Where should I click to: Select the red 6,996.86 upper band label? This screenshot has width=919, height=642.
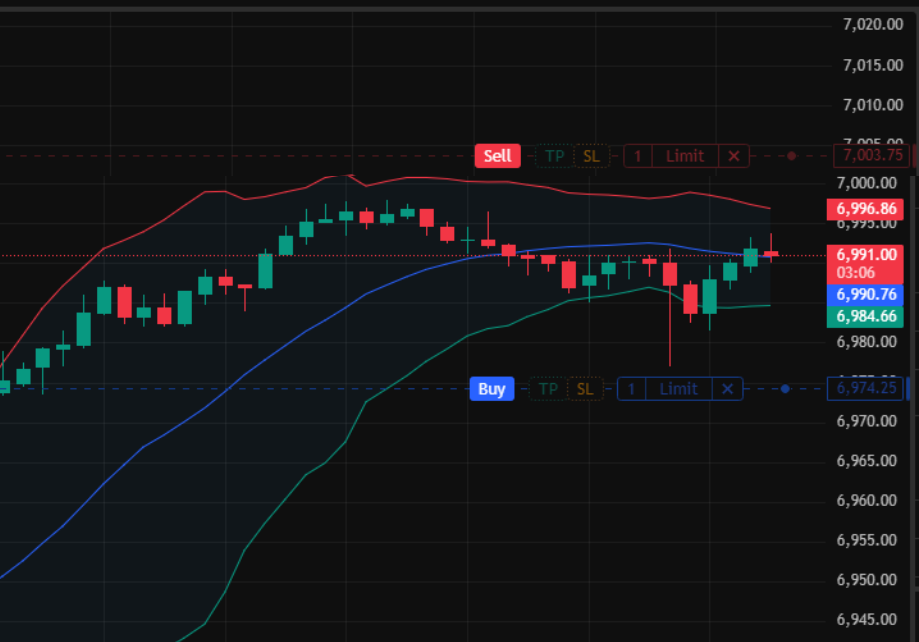click(x=866, y=209)
